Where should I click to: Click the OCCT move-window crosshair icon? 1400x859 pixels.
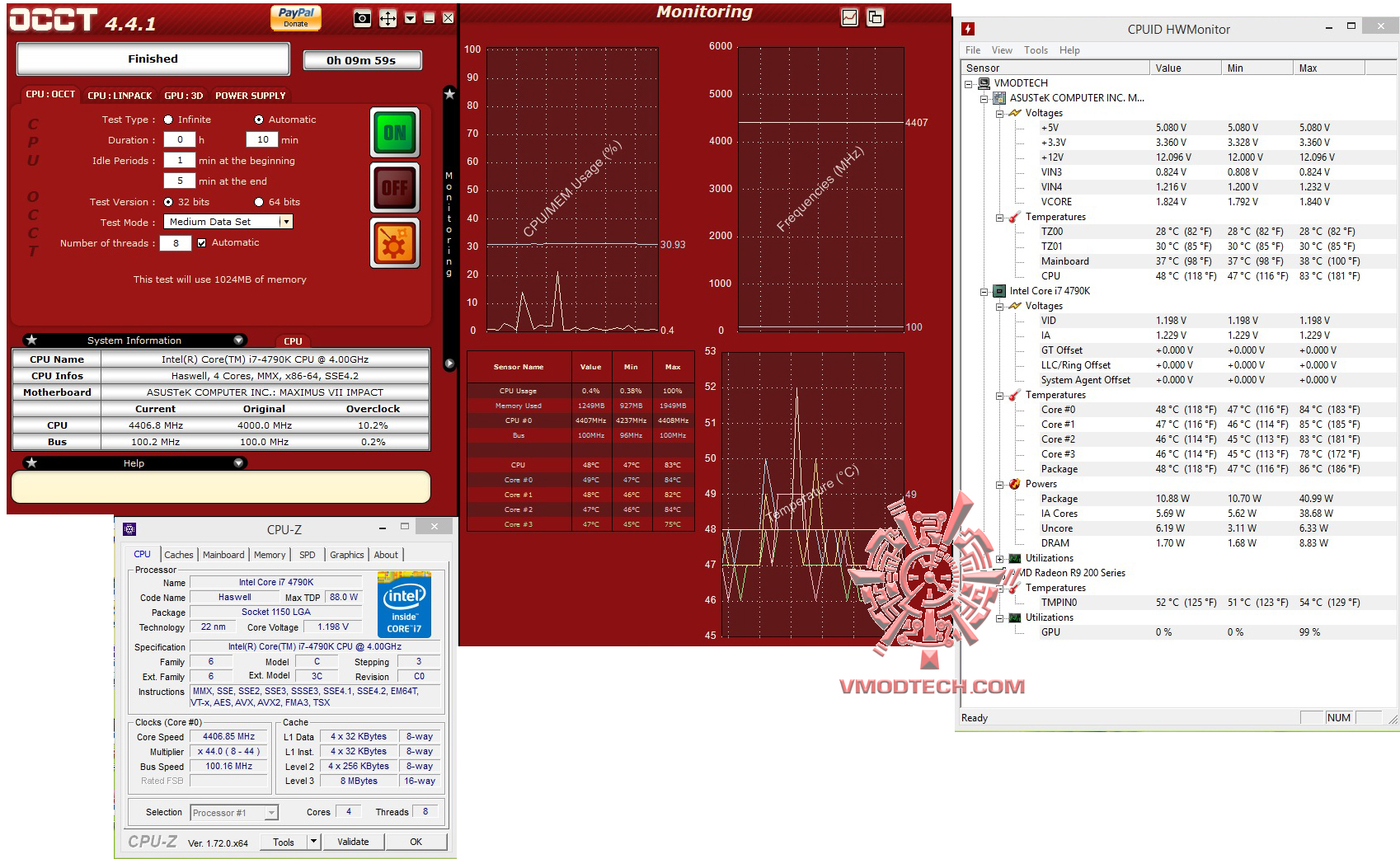coord(388,18)
